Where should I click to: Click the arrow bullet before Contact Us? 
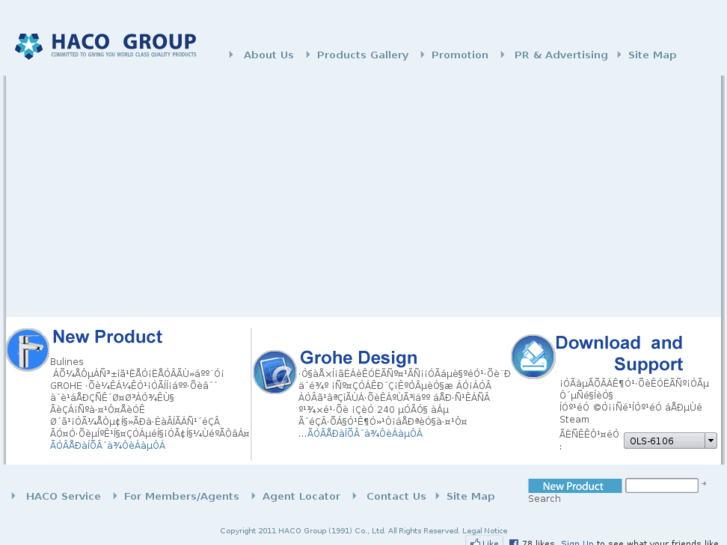[x=354, y=496]
